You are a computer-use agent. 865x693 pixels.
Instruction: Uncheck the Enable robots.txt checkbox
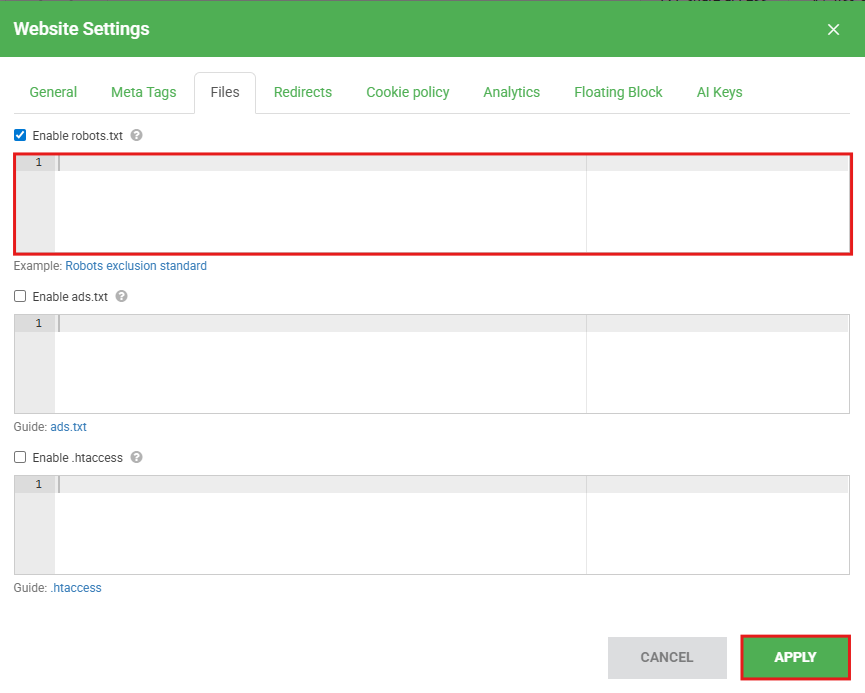(x=20, y=135)
